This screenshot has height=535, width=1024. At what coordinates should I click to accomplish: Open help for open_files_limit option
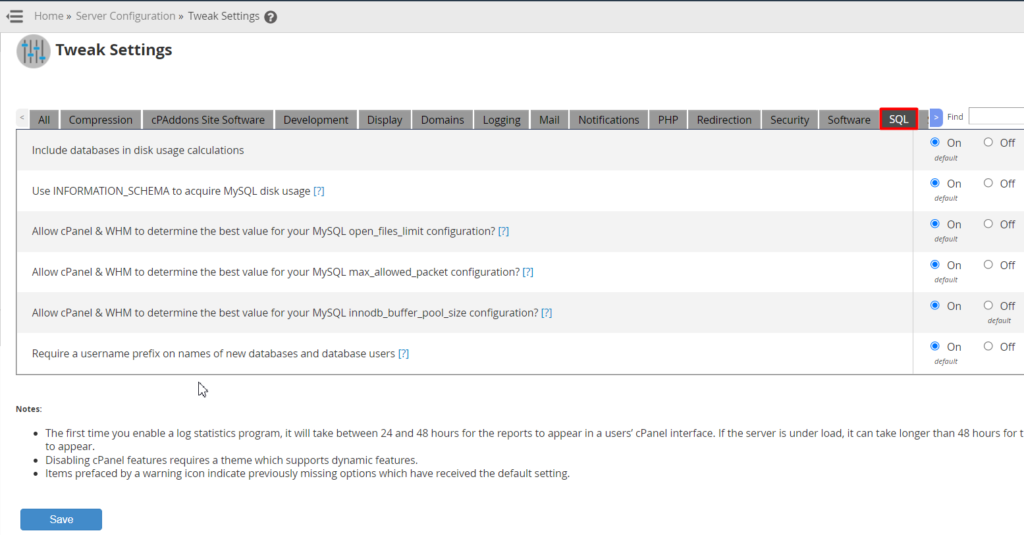pyautogui.click(x=504, y=231)
